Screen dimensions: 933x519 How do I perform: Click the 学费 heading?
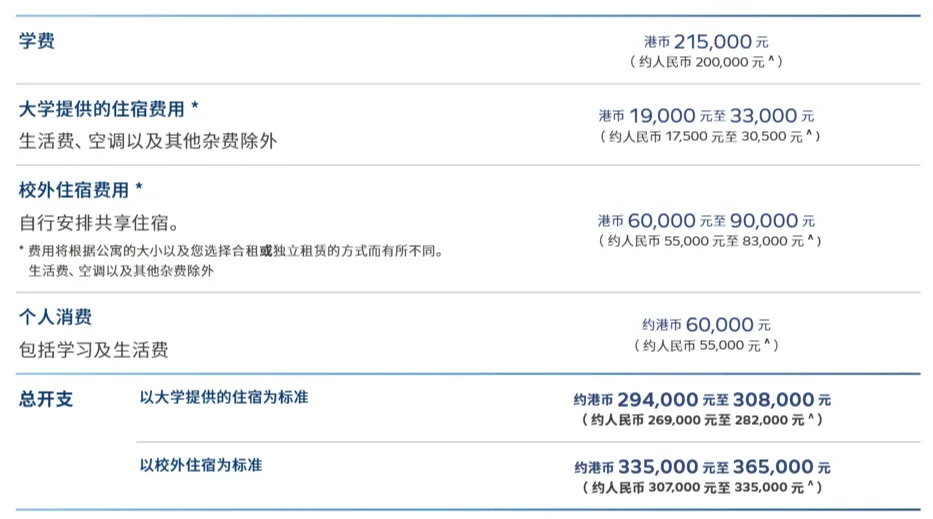[37, 42]
